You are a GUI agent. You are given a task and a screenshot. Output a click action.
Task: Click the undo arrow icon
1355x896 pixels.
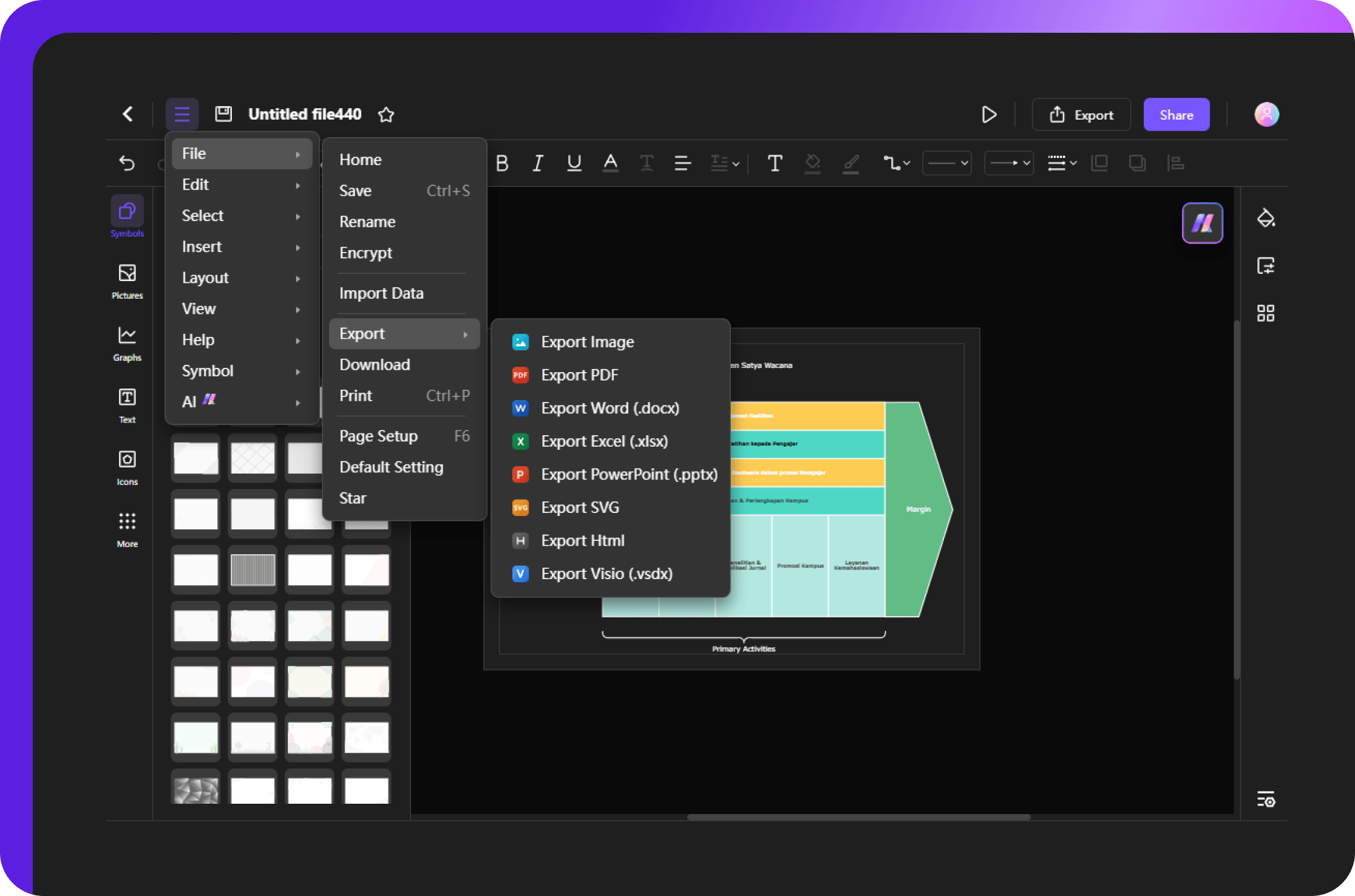click(127, 163)
